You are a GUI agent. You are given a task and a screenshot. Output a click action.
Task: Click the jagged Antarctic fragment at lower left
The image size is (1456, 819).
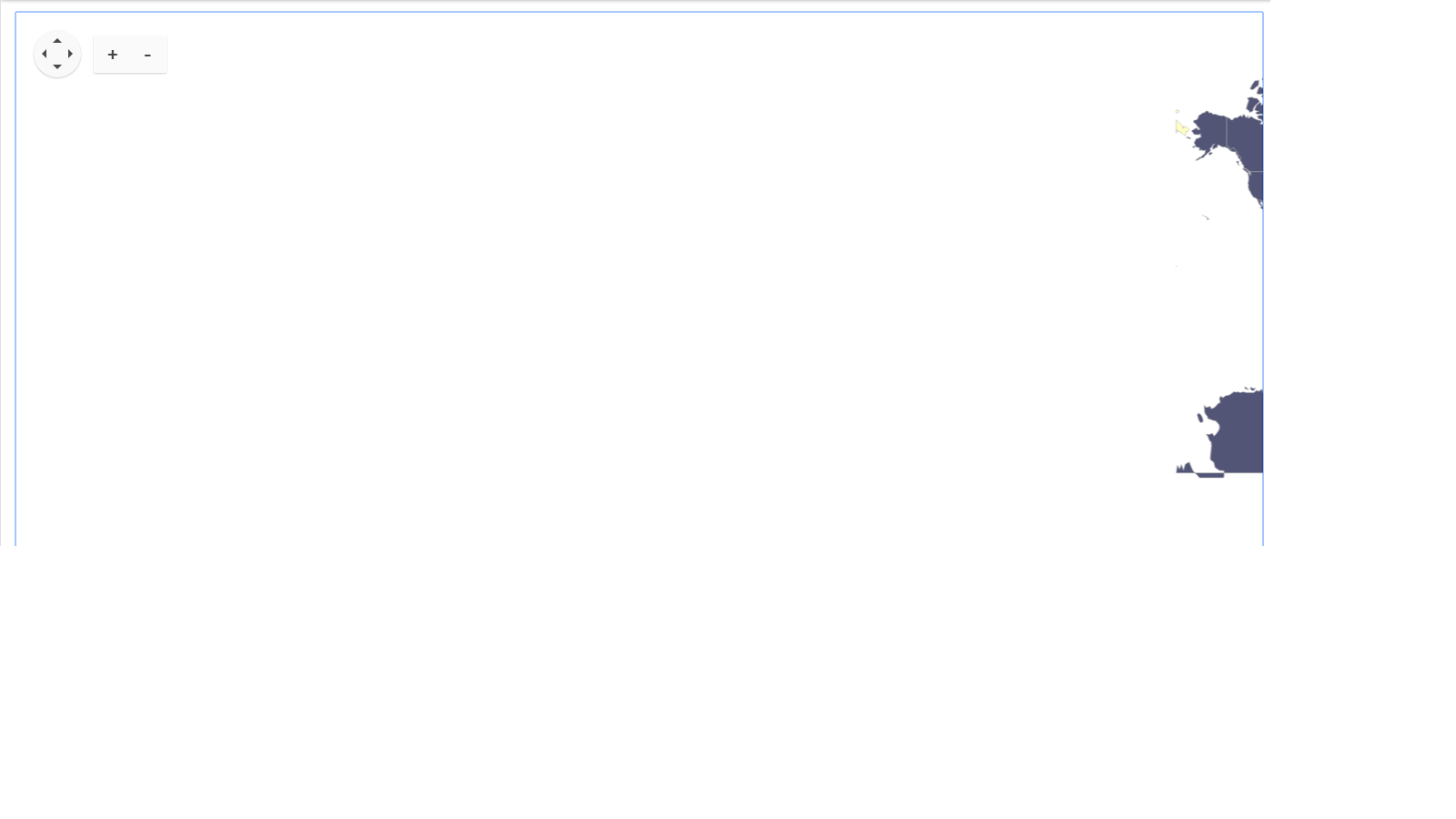(x=1185, y=469)
